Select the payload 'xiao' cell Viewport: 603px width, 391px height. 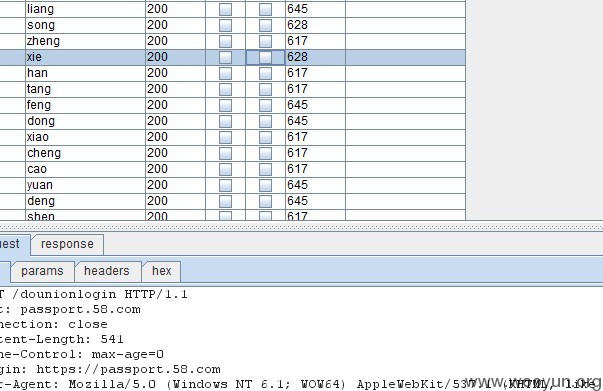coord(85,137)
